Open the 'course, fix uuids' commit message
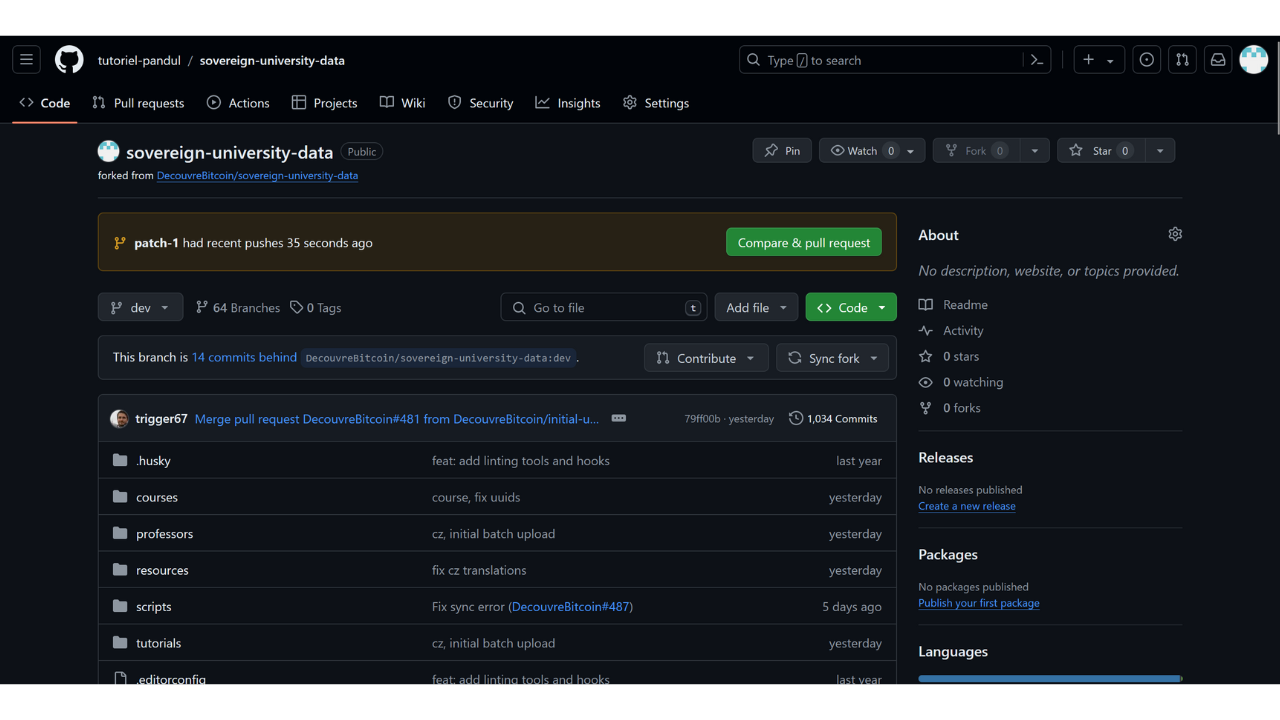The width and height of the screenshot is (1280, 720). (476, 497)
